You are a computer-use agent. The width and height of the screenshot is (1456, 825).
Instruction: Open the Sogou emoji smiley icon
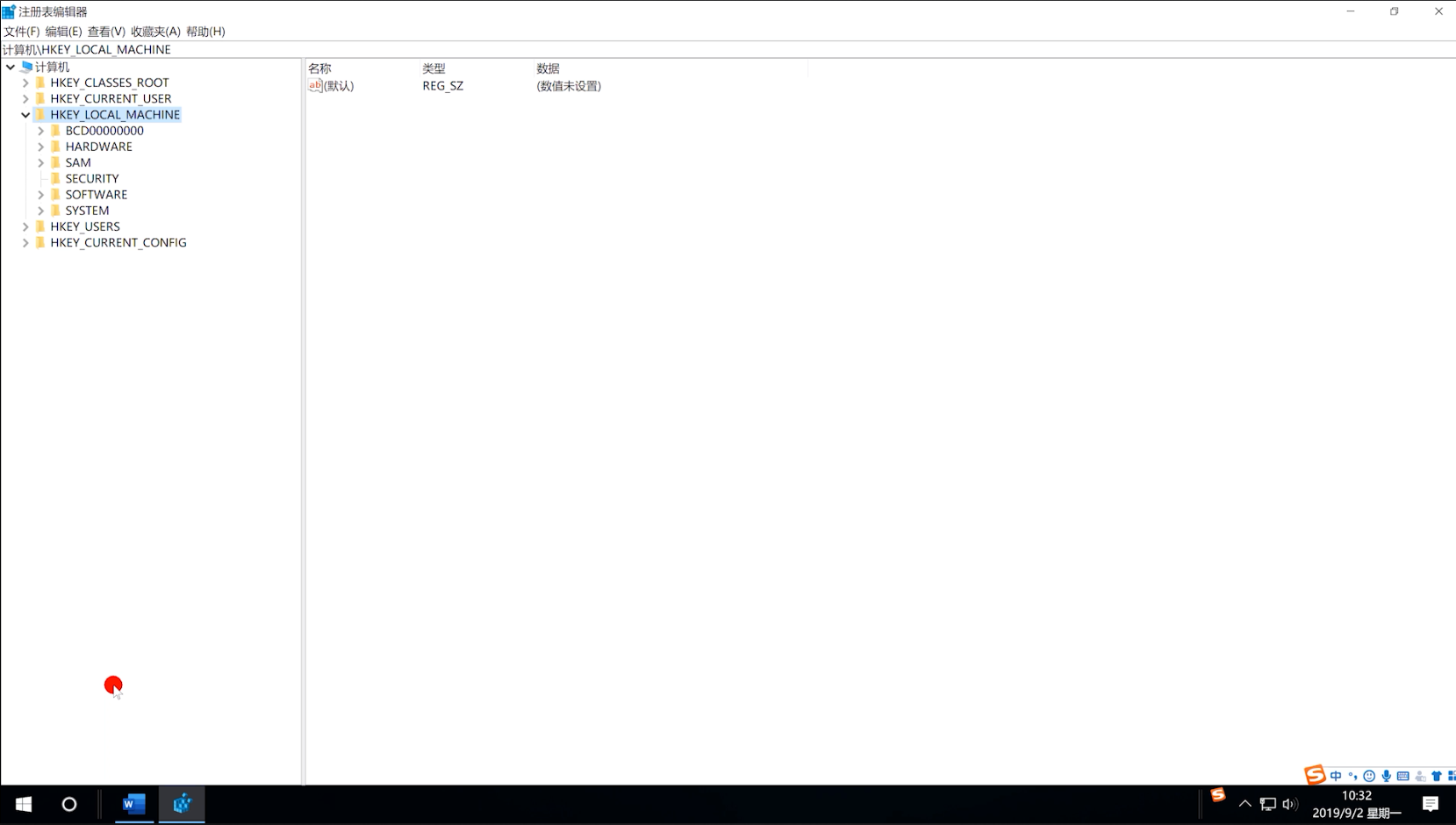[x=1369, y=776]
